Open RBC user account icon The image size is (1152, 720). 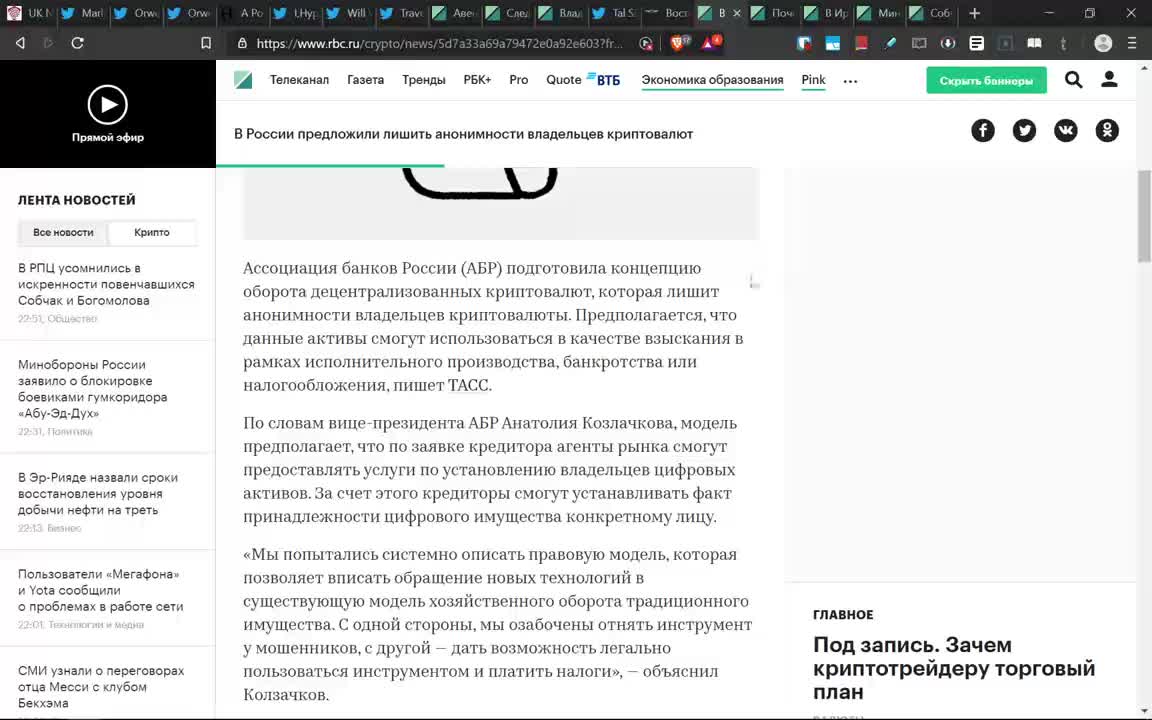click(x=1109, y=79)
